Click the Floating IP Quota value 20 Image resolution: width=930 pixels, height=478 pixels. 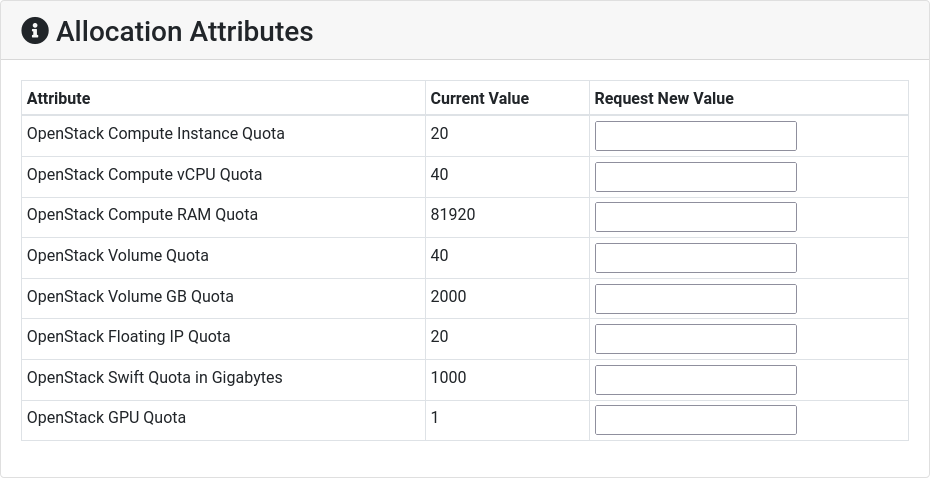[x=439, y=336]
